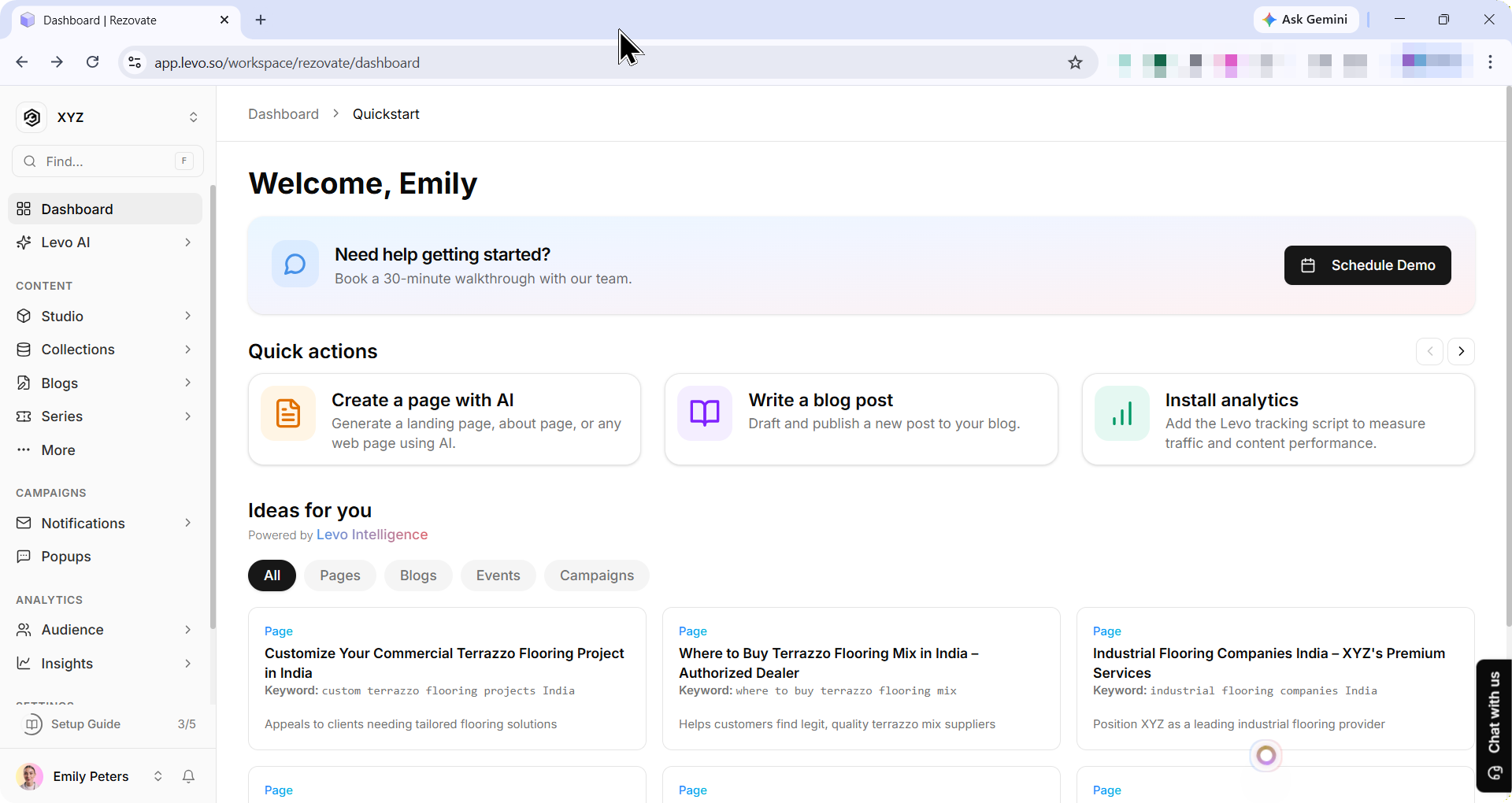This screenshot has height=803, width=1512.
Task: Show next quick actions with right arrow
Action: (1461, 351)
